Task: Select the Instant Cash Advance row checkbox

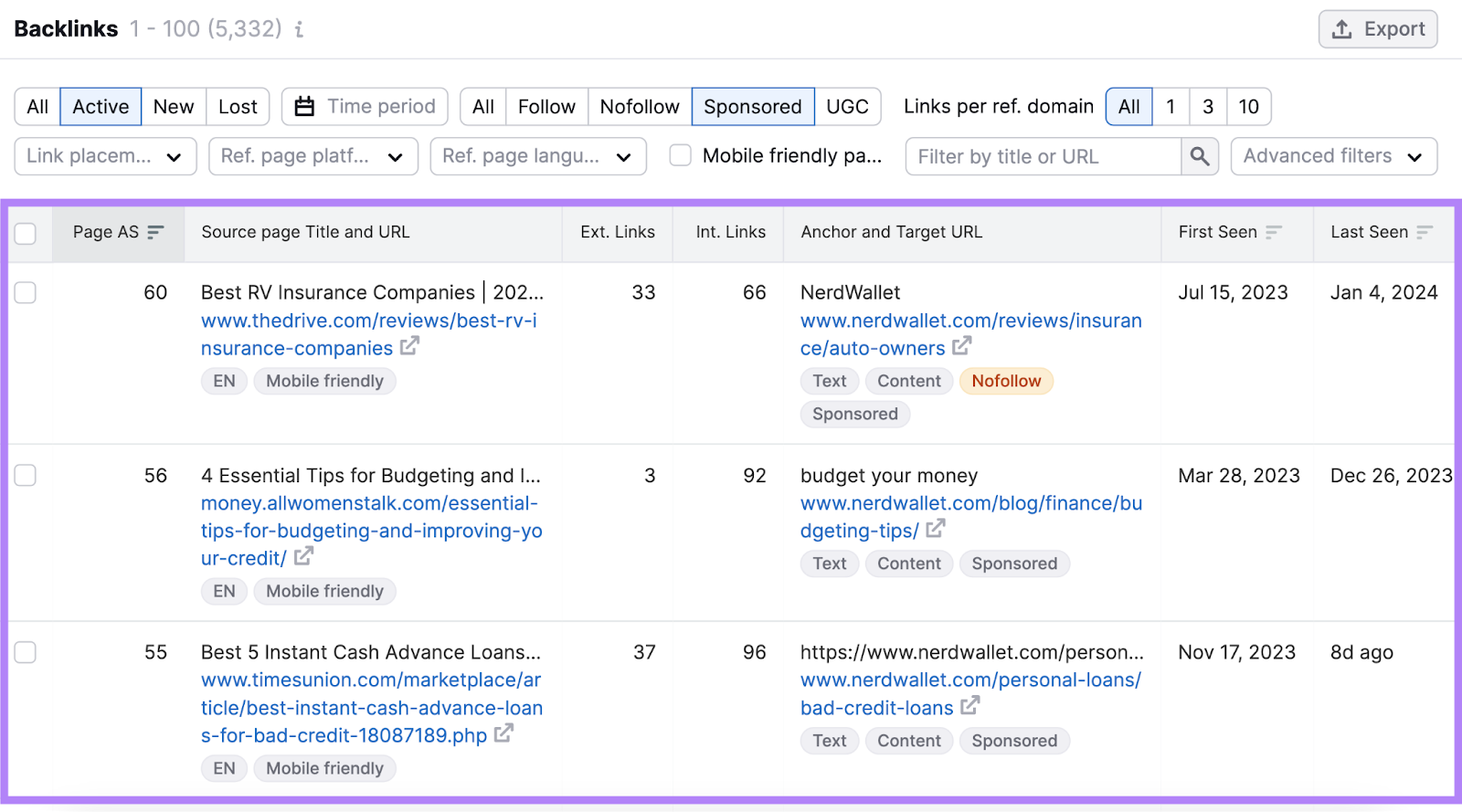Action: coord(26,652)
